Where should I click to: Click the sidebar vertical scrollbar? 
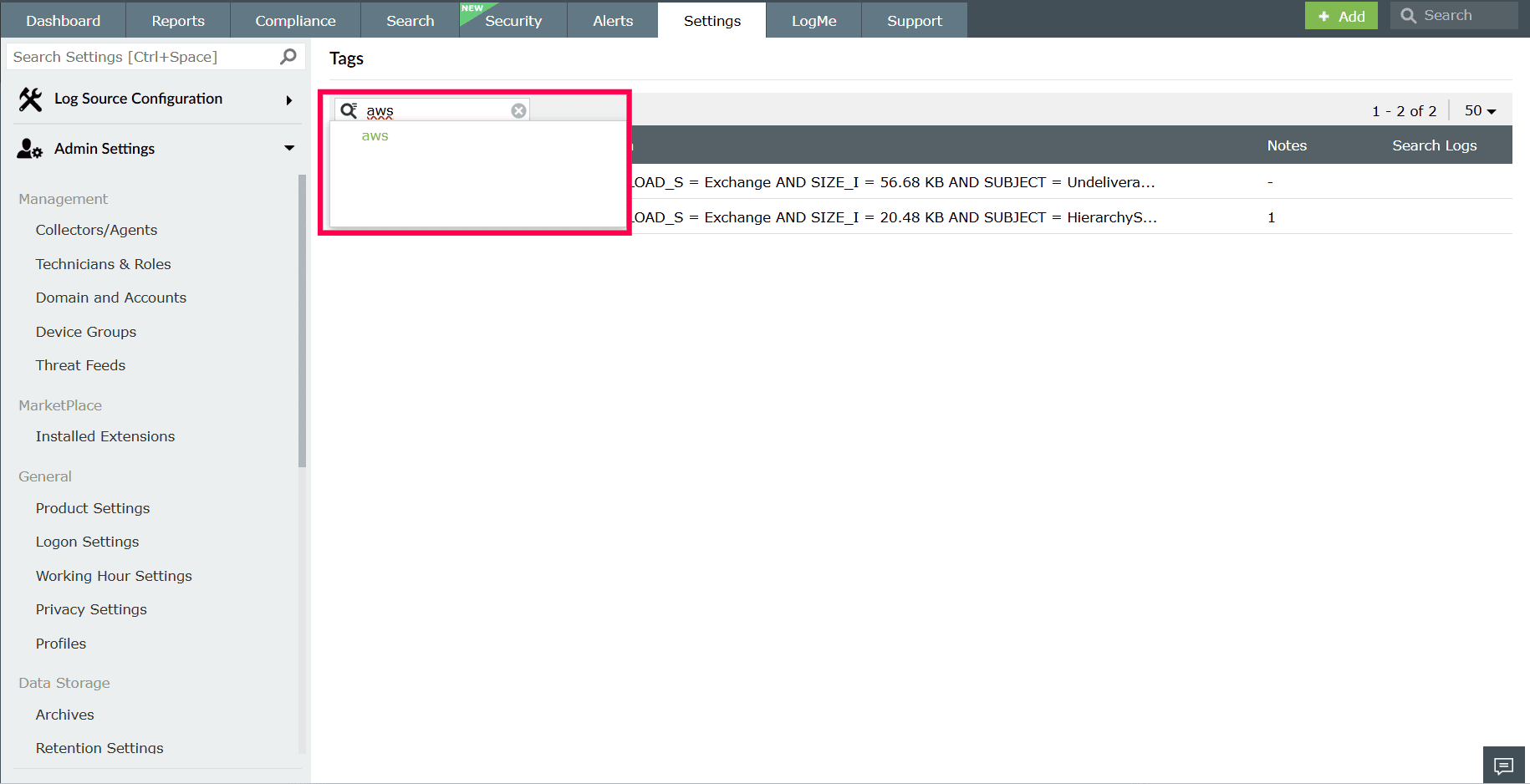coord(302,321)
